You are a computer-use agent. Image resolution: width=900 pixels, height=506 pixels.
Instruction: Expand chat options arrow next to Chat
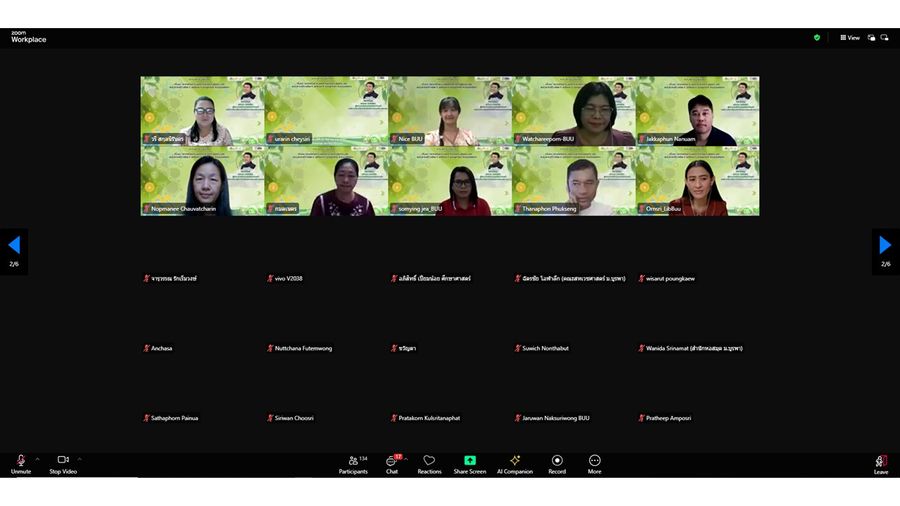pos(405,459)
